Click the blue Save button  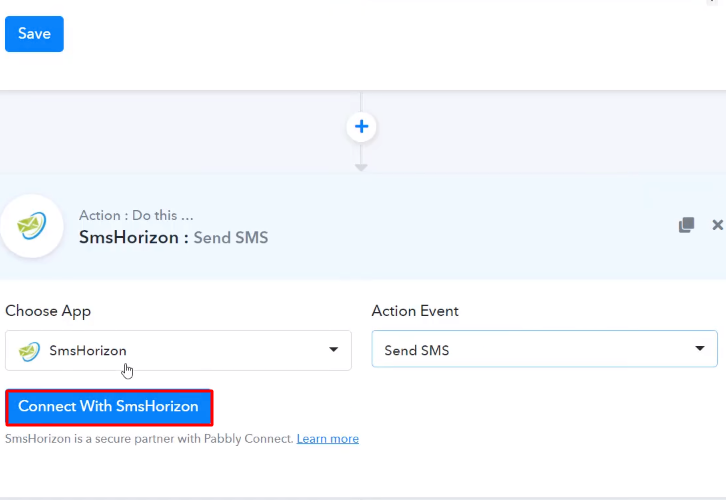(x=34, y=34)
